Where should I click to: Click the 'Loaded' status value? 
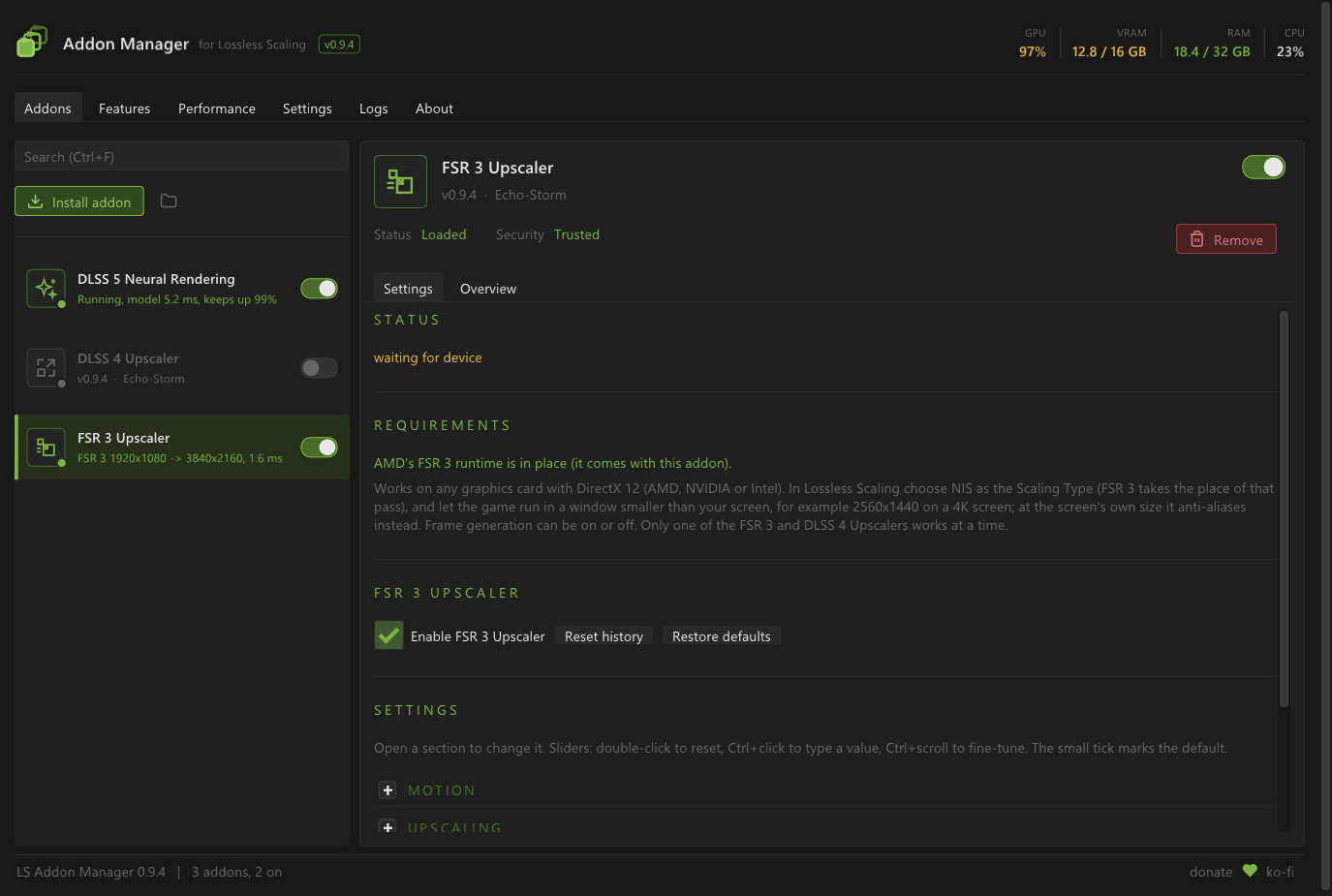[x=444, y=234]
